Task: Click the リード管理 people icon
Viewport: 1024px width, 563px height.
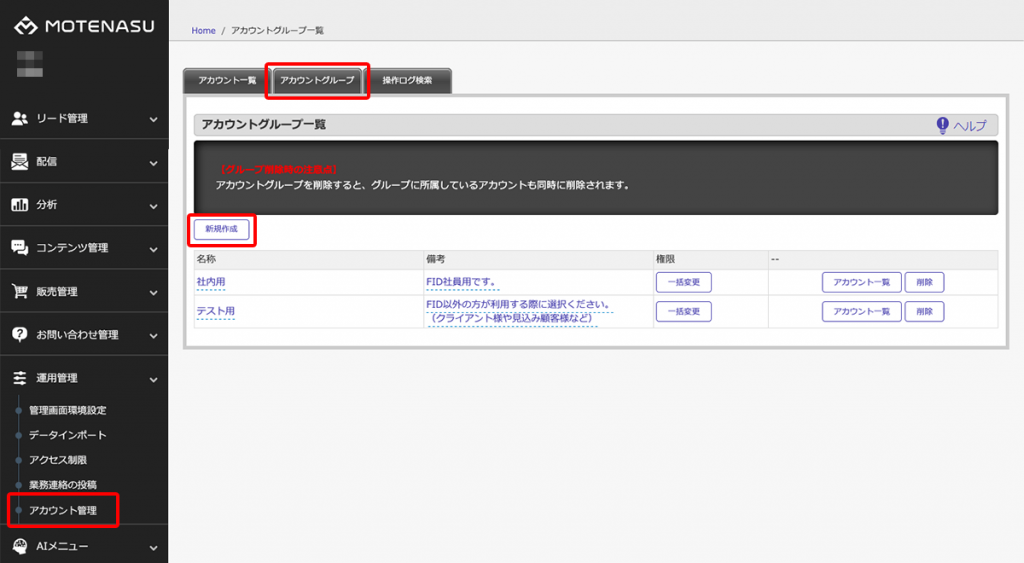Action: pyautogui.click(x=19, y=118)
